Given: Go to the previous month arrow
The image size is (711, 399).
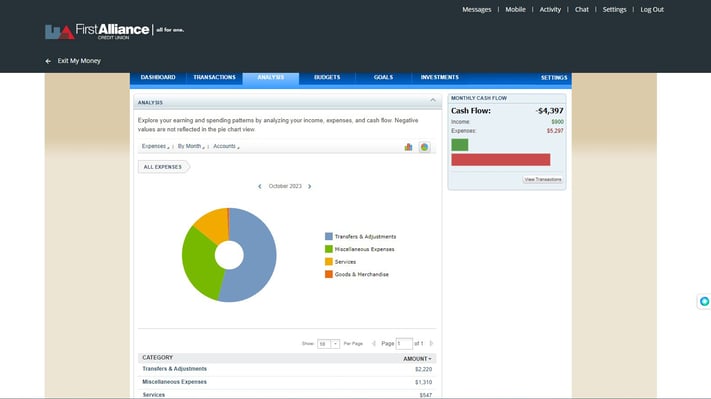Looking at the screenshot, I should click(x=259, y=186).
